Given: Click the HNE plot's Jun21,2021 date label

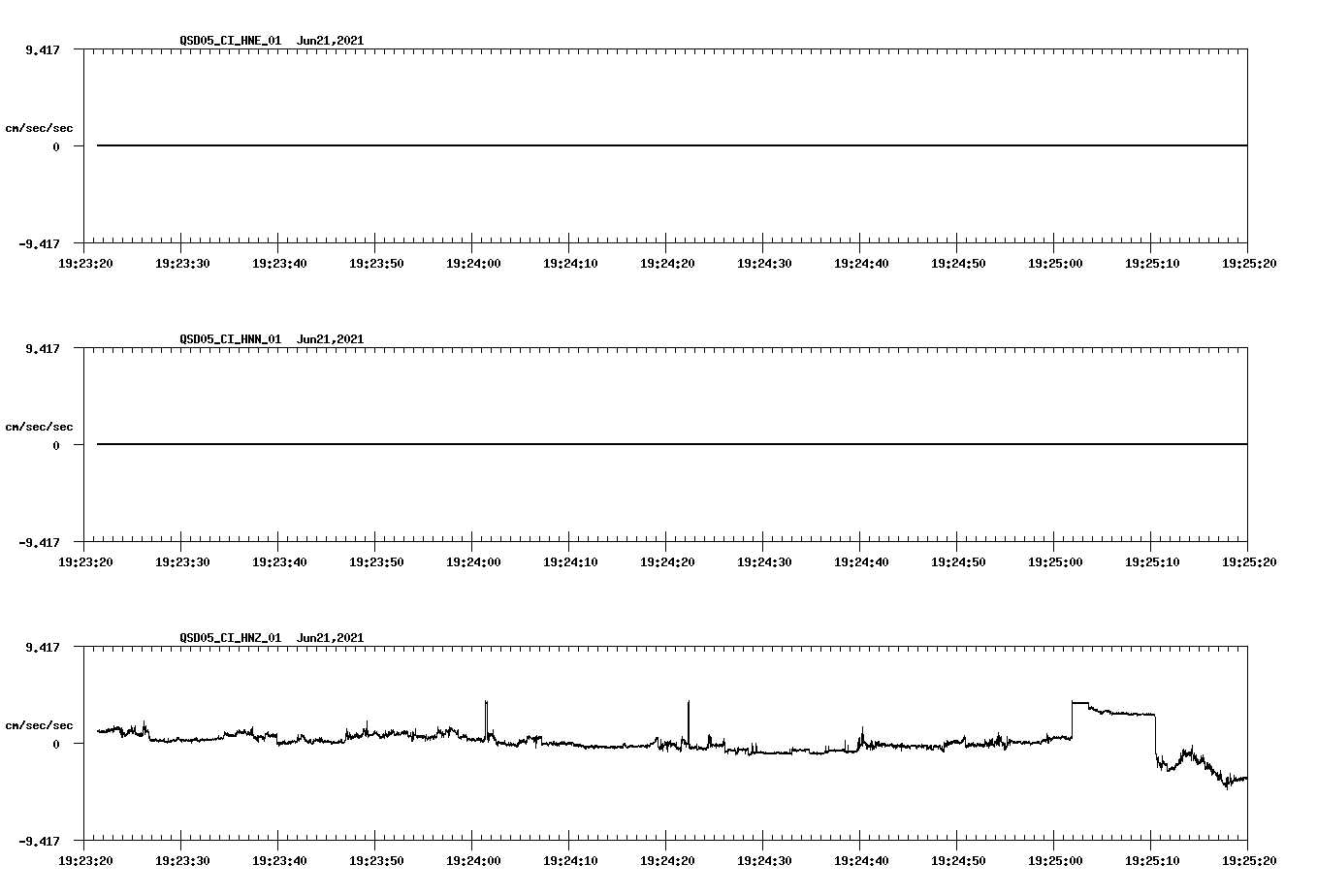Looking at the screenshot, I should click(330, 41).
